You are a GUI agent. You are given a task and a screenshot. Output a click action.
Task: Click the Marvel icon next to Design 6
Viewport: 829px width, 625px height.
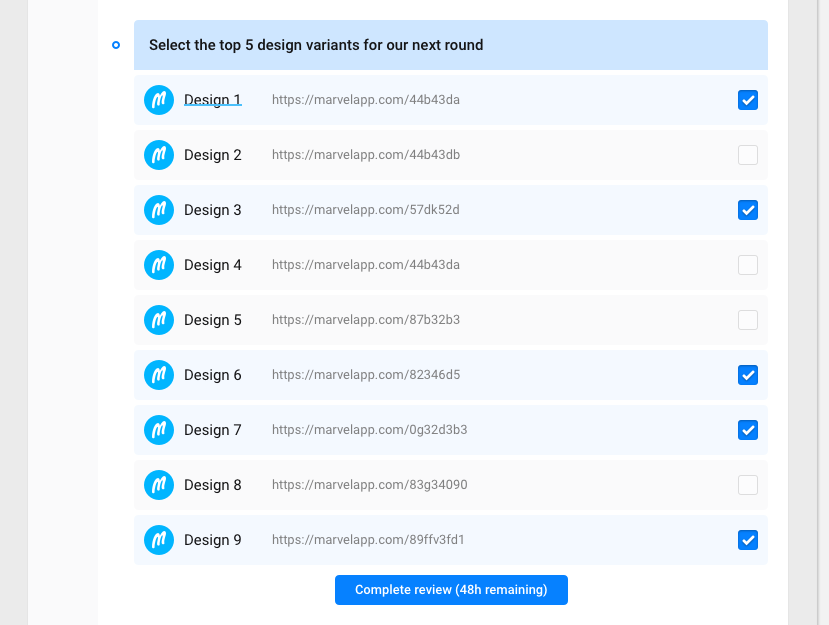tap(158, 375)
